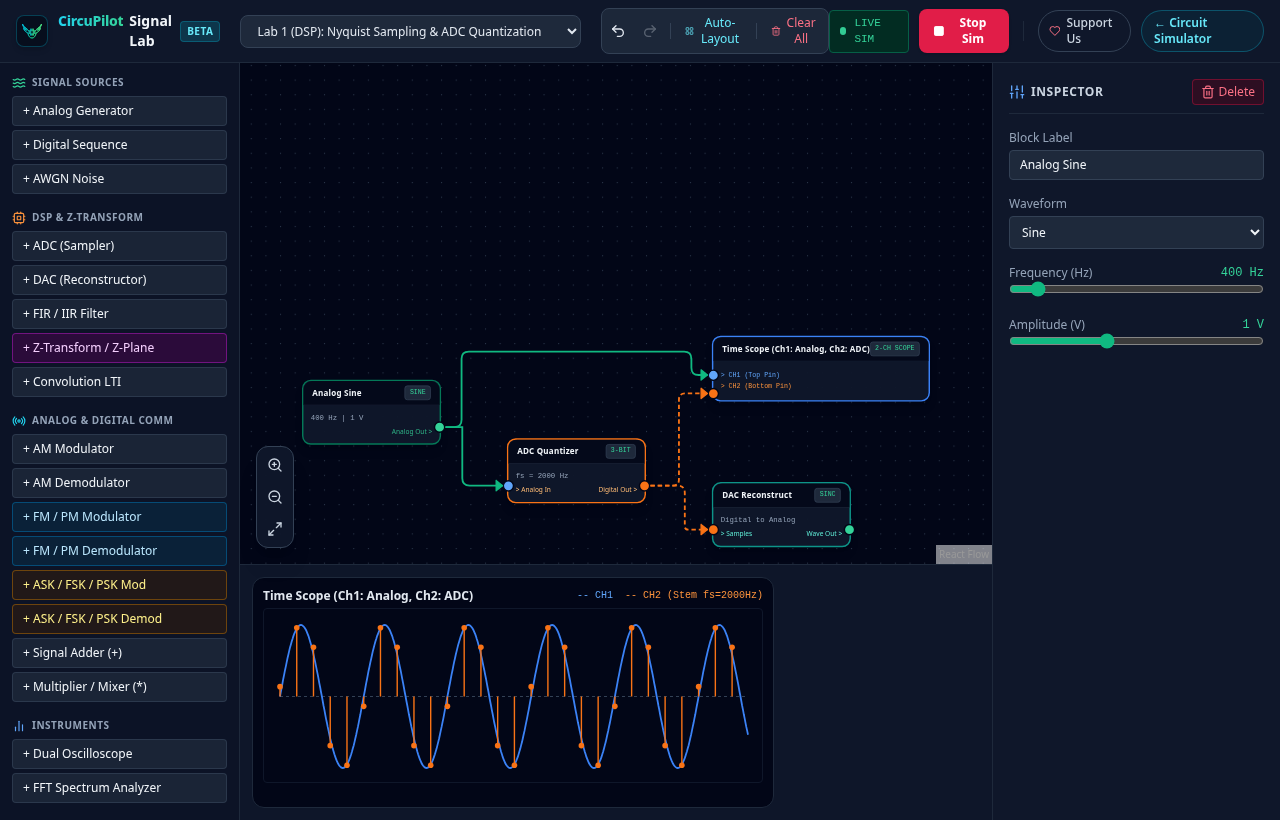Add a Convolution LTI block

(x=119, y=382)
